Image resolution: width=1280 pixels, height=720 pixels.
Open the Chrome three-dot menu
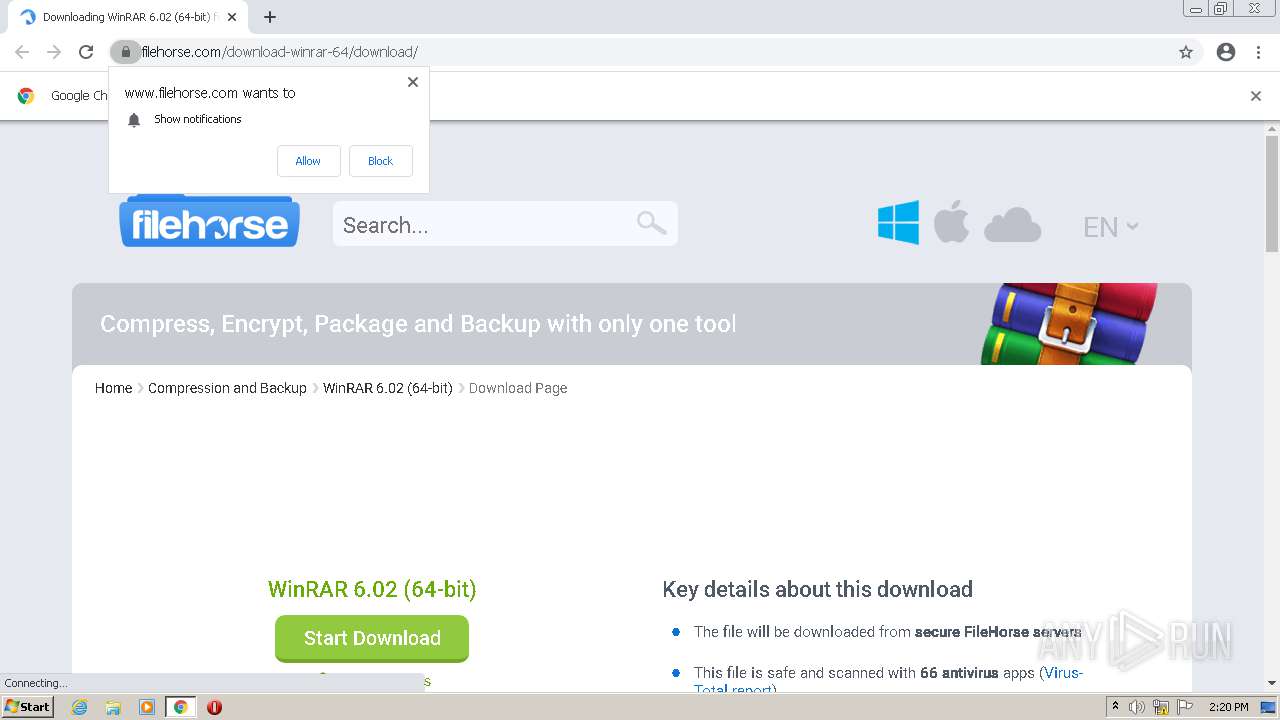click(x=1258, y=52)
